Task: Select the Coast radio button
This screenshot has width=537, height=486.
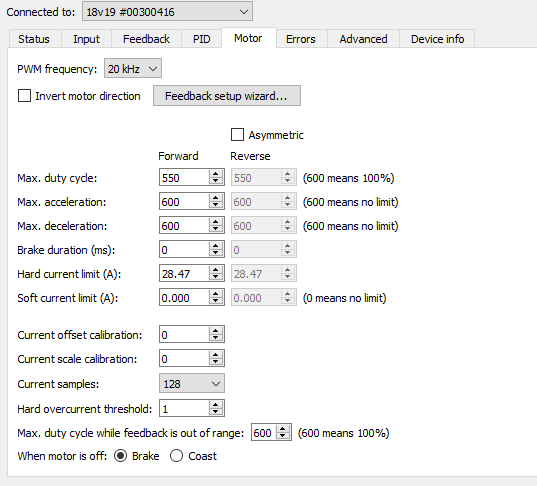Action: point(176,456)
